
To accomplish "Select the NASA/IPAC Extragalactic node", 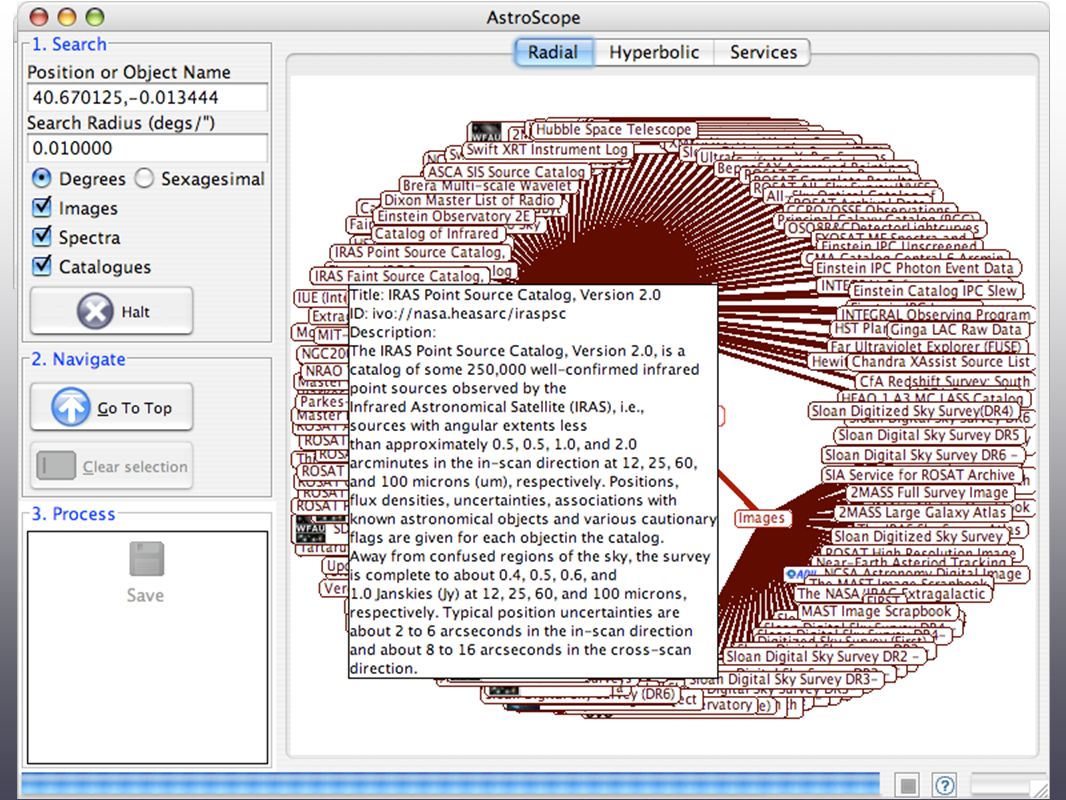I will click(x=892, y=593).
